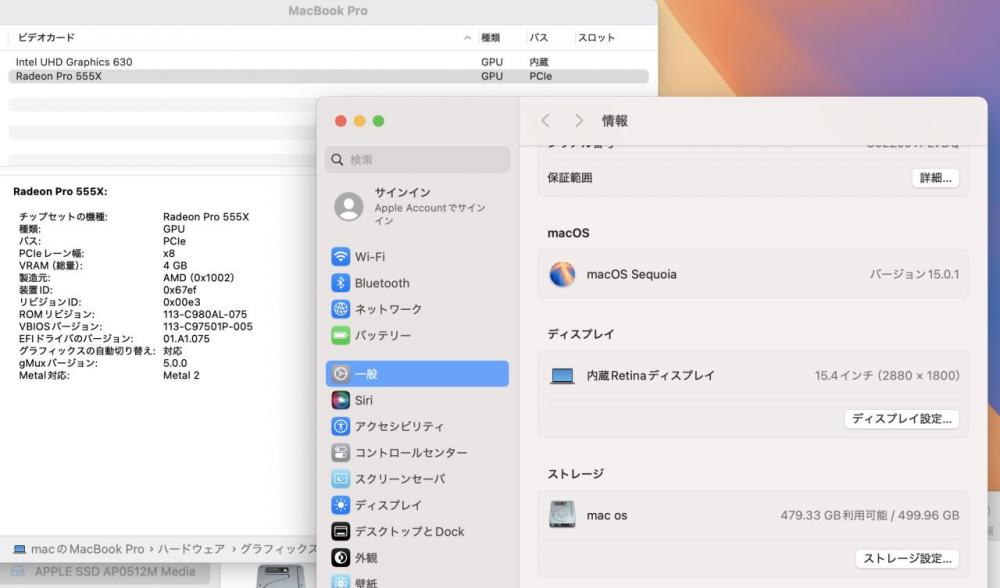The image size is (1000, 588).
Task: Go forward with the right chevron
Action: [x=578, y=121]
